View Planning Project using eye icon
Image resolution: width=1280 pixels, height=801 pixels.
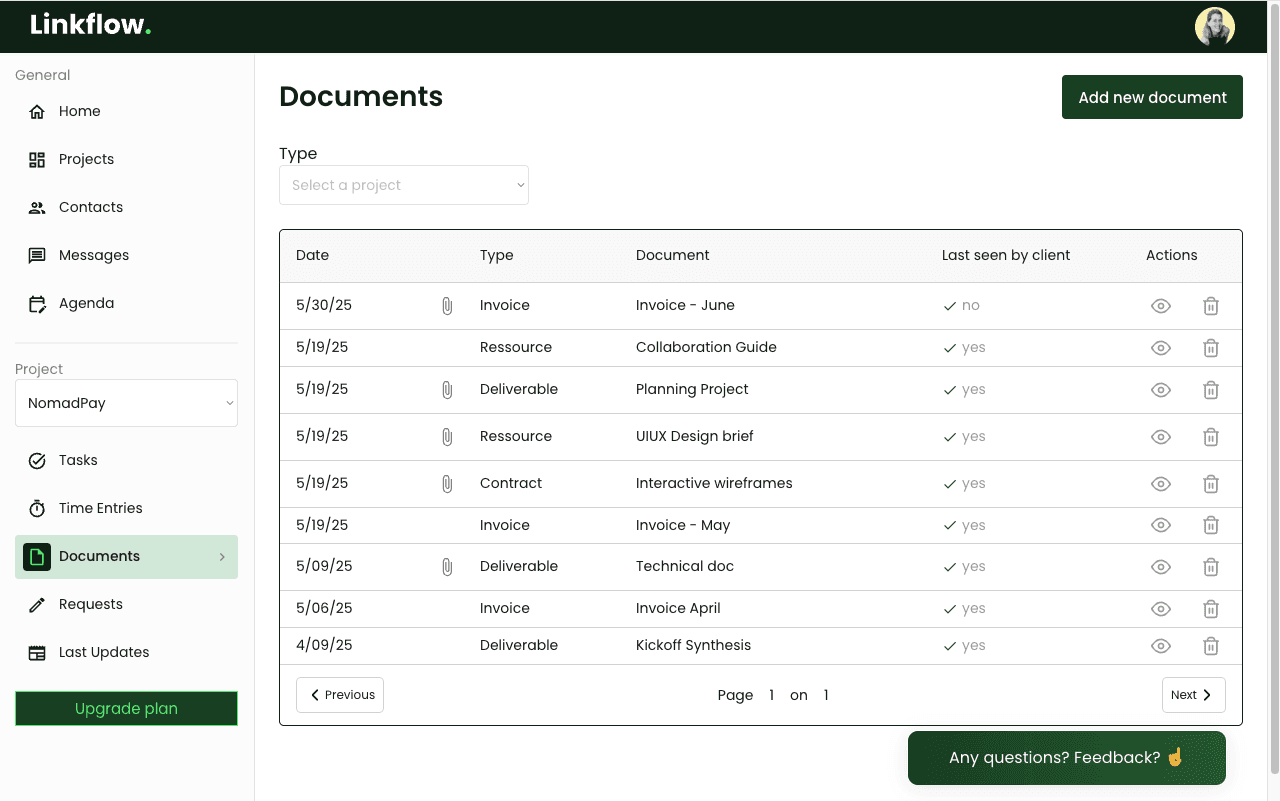coord(1160,390)
